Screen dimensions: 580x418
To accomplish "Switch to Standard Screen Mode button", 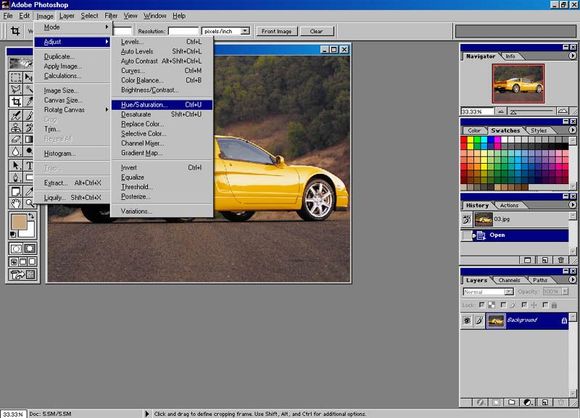I will tap(13, 262).
